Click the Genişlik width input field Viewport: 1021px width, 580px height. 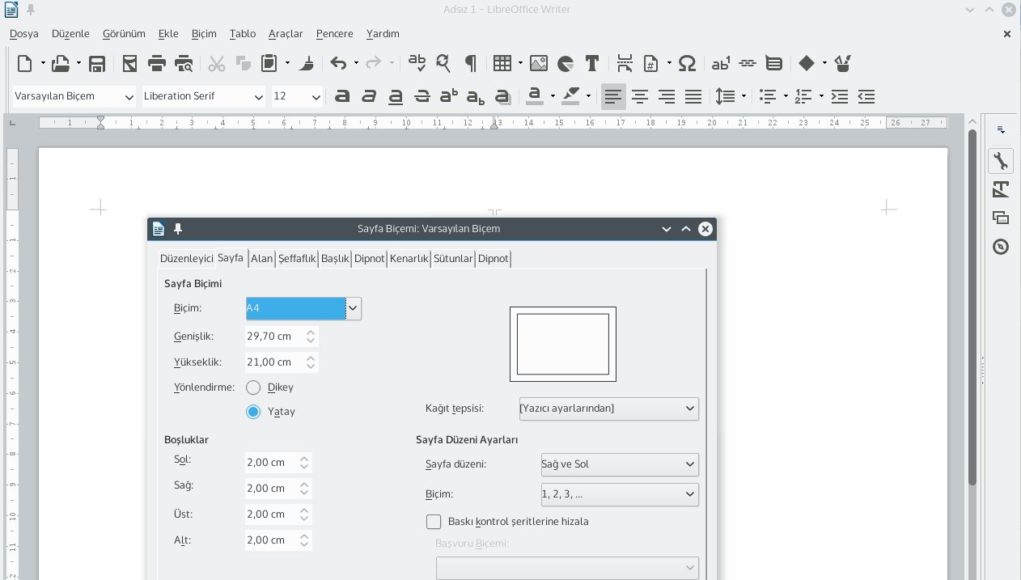click(272, 337)
